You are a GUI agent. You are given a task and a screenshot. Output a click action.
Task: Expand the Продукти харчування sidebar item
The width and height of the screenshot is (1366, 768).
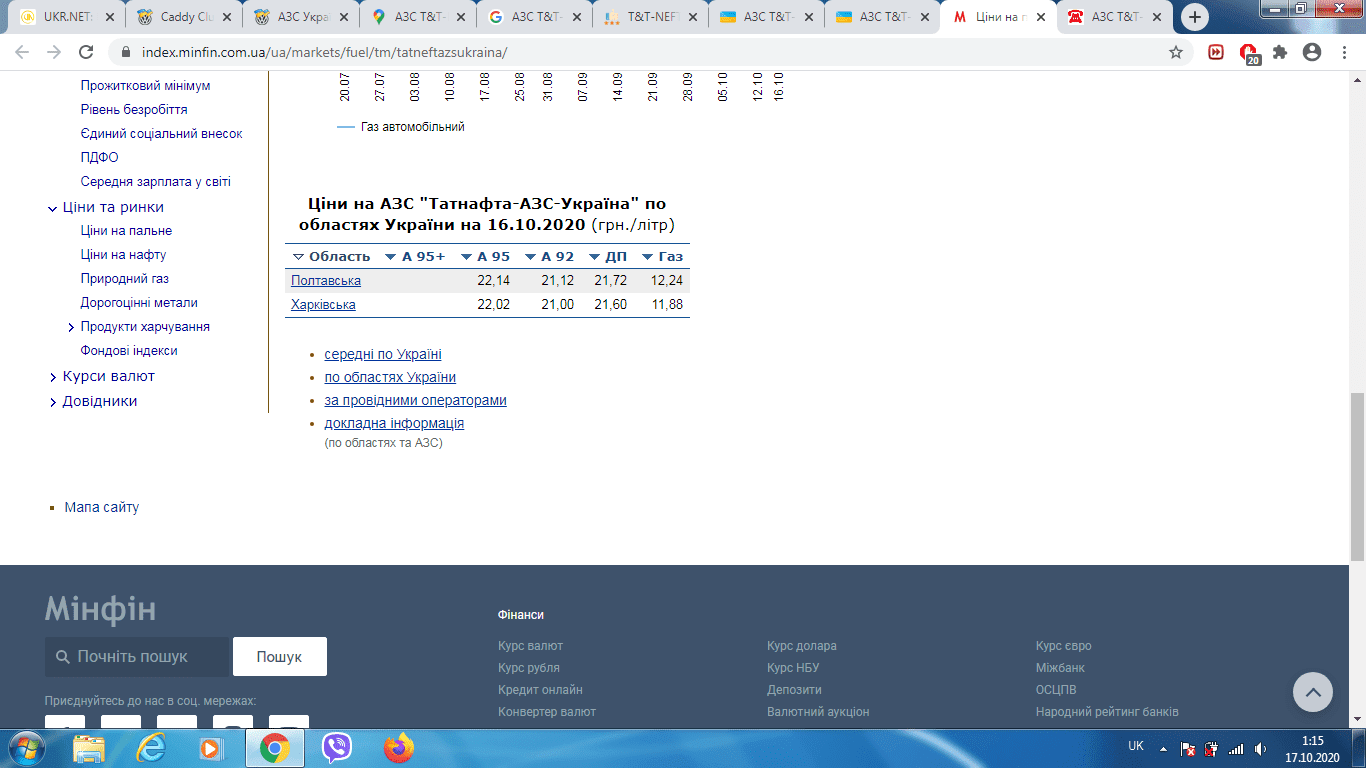click(144, 327)
